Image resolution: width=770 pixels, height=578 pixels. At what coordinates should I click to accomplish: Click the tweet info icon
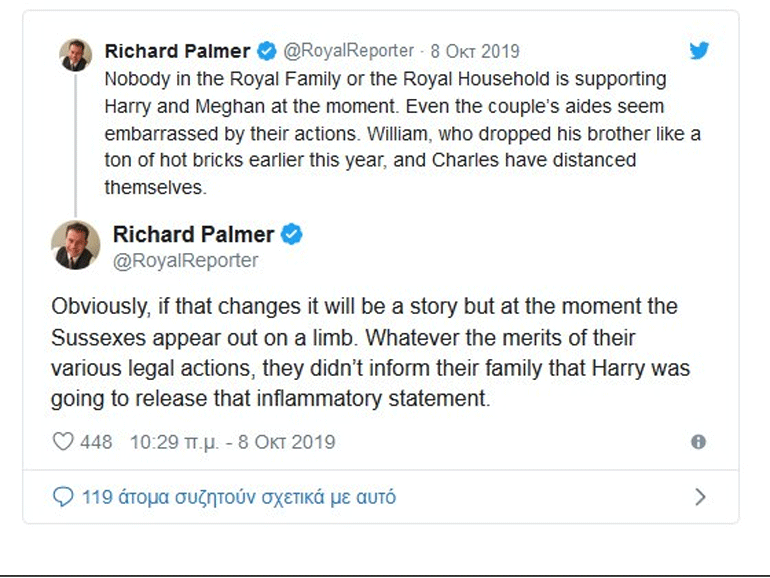pyautogui.click(x=698, y=441)
